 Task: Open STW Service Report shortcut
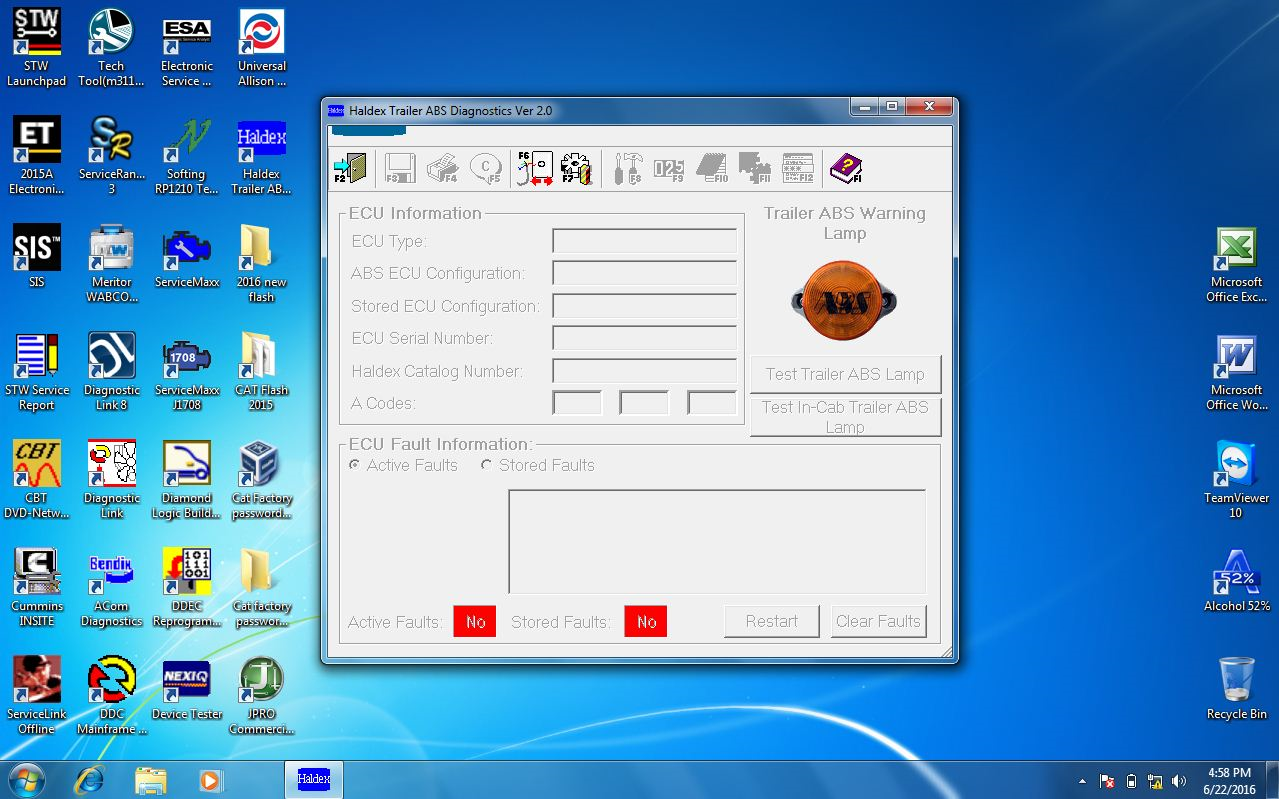click(37, 372)
